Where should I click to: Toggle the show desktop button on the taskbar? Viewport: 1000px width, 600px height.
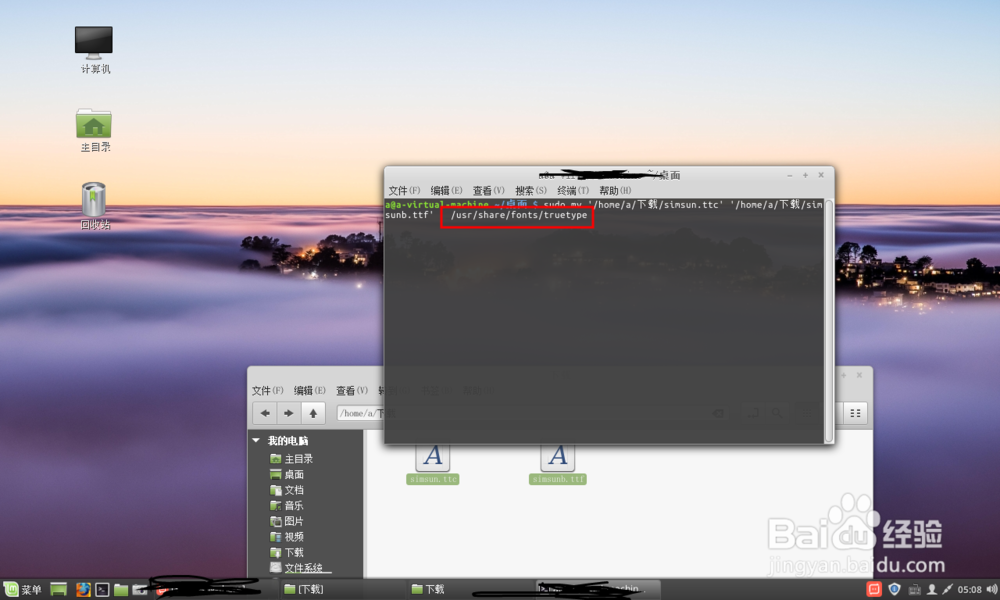point(57,589)
